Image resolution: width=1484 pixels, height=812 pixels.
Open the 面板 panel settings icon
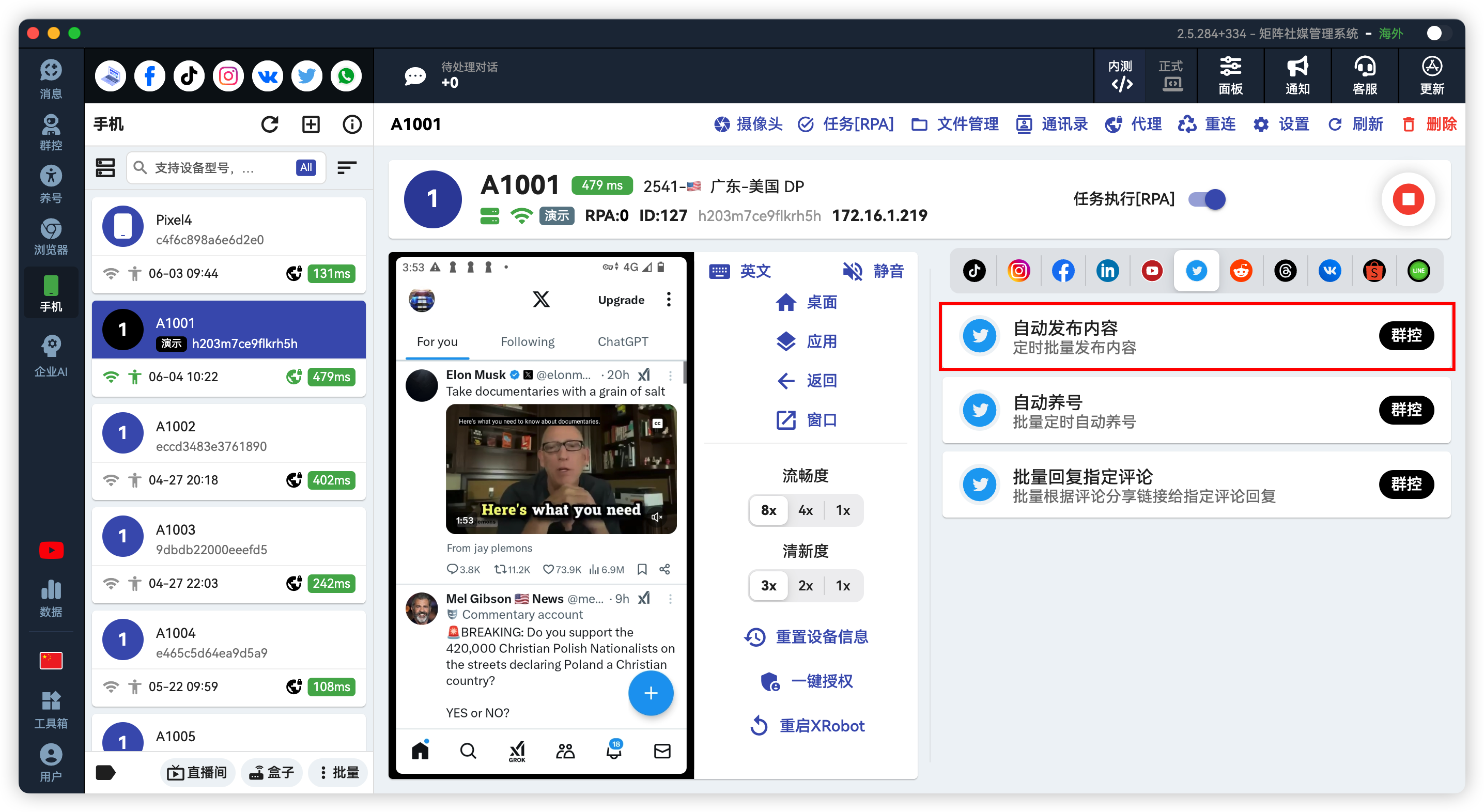(x=1230, y=75)
